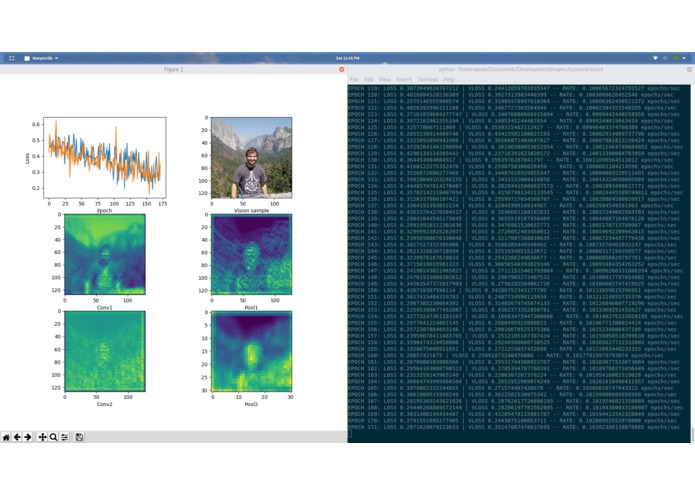695x494 pixels.
Task: Close the Figure 1 window
Action: (x=341, y=69)
